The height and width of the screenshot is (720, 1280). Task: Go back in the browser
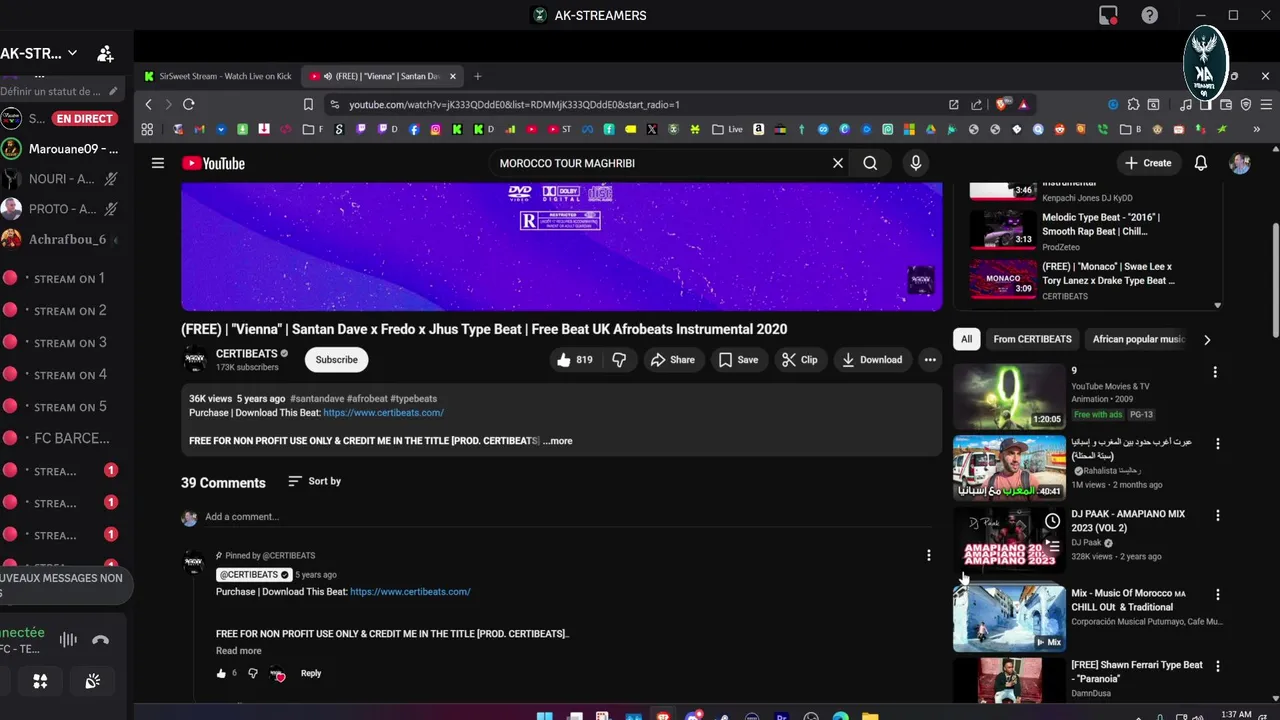tap(149, 104)
